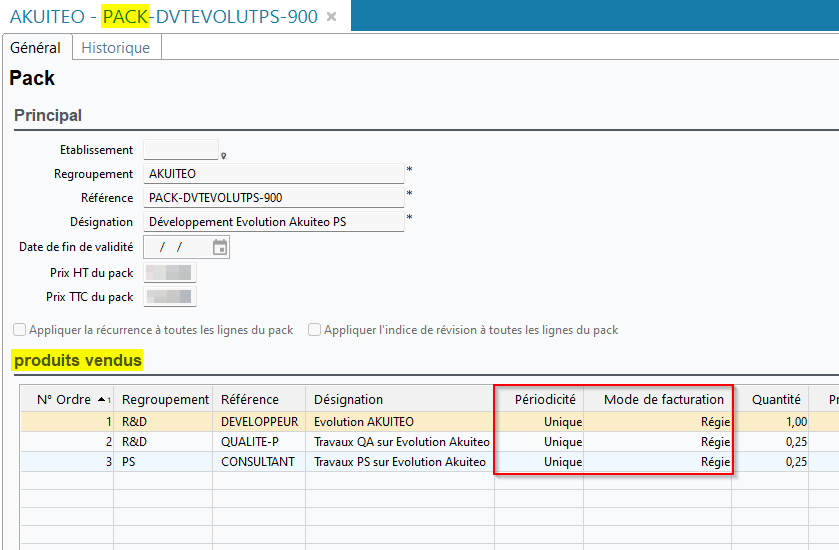The image size is (839, 550).
Task: Select Unique periodicity in DEVELOPPEUR row
Action: 539,422
